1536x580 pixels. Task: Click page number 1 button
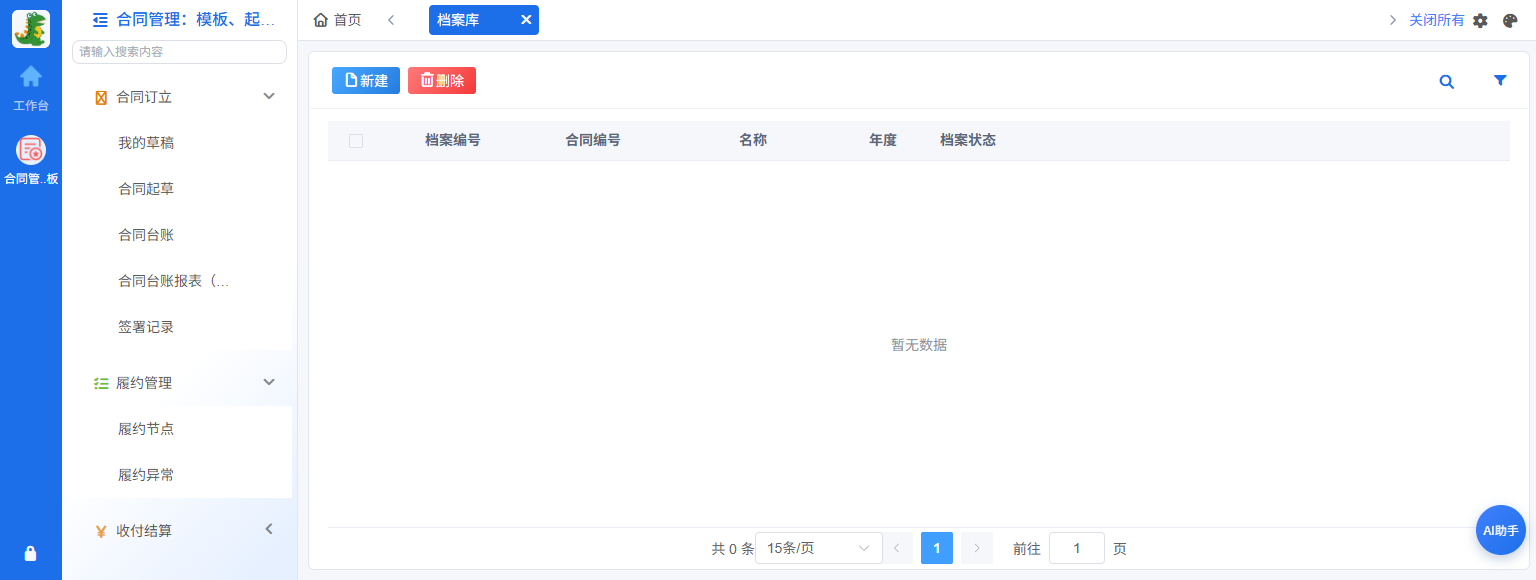[x=937, y=548]
